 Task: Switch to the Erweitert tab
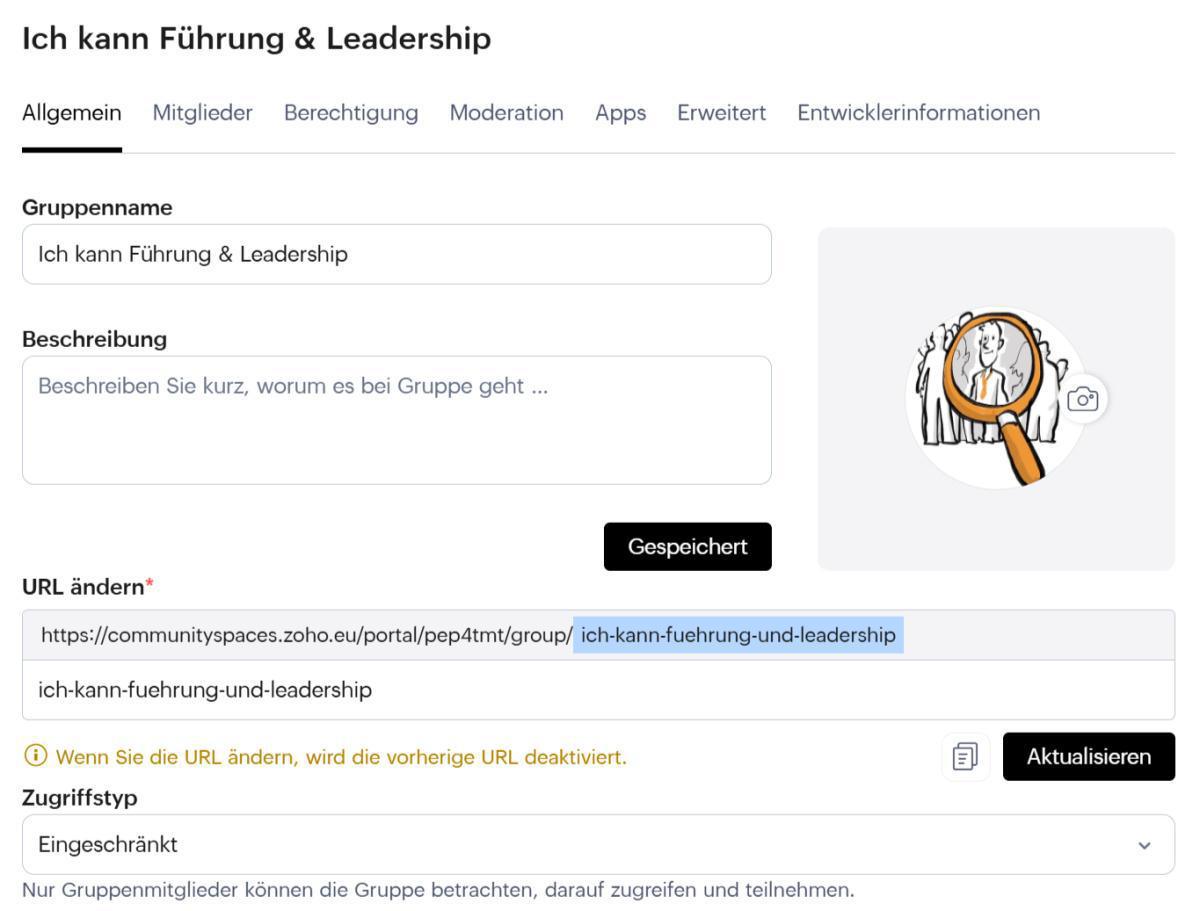coord(720,113)
